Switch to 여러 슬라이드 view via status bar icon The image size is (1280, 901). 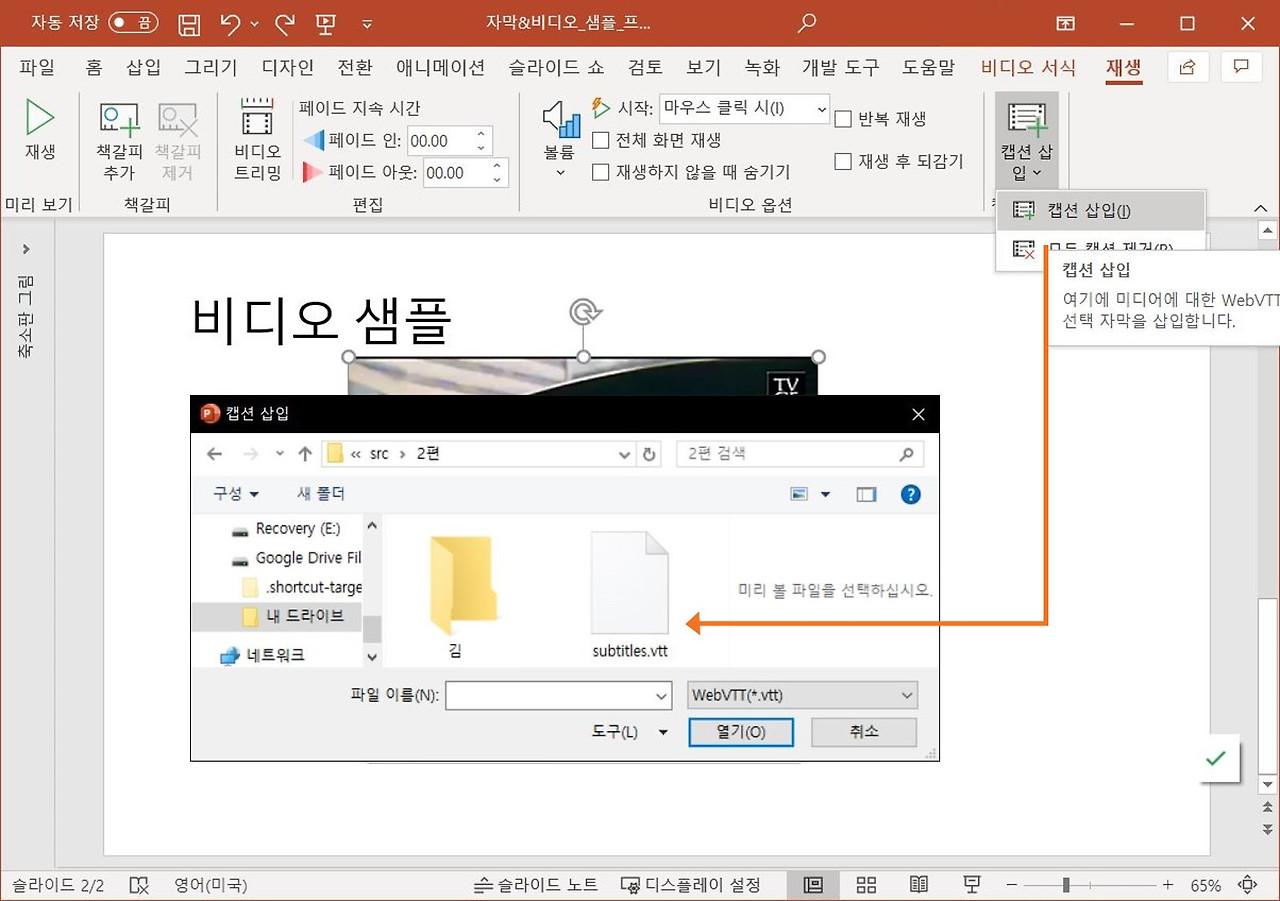pos(866,884)
